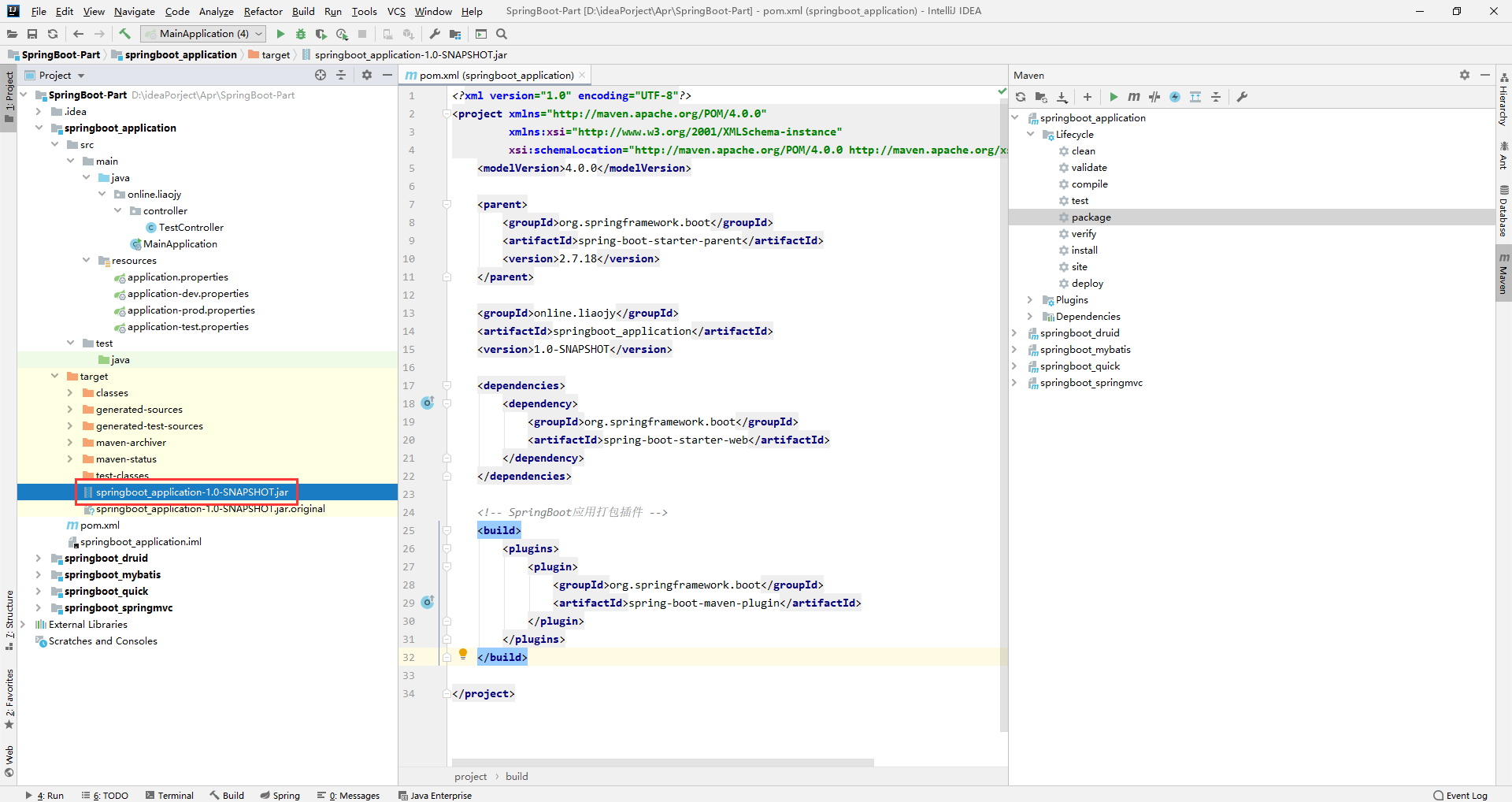Image resolution: width=1512 pixels, height=802 pixels.
Task: Collapse the Lifecycle node in Maven
Action: point(1030,134)
